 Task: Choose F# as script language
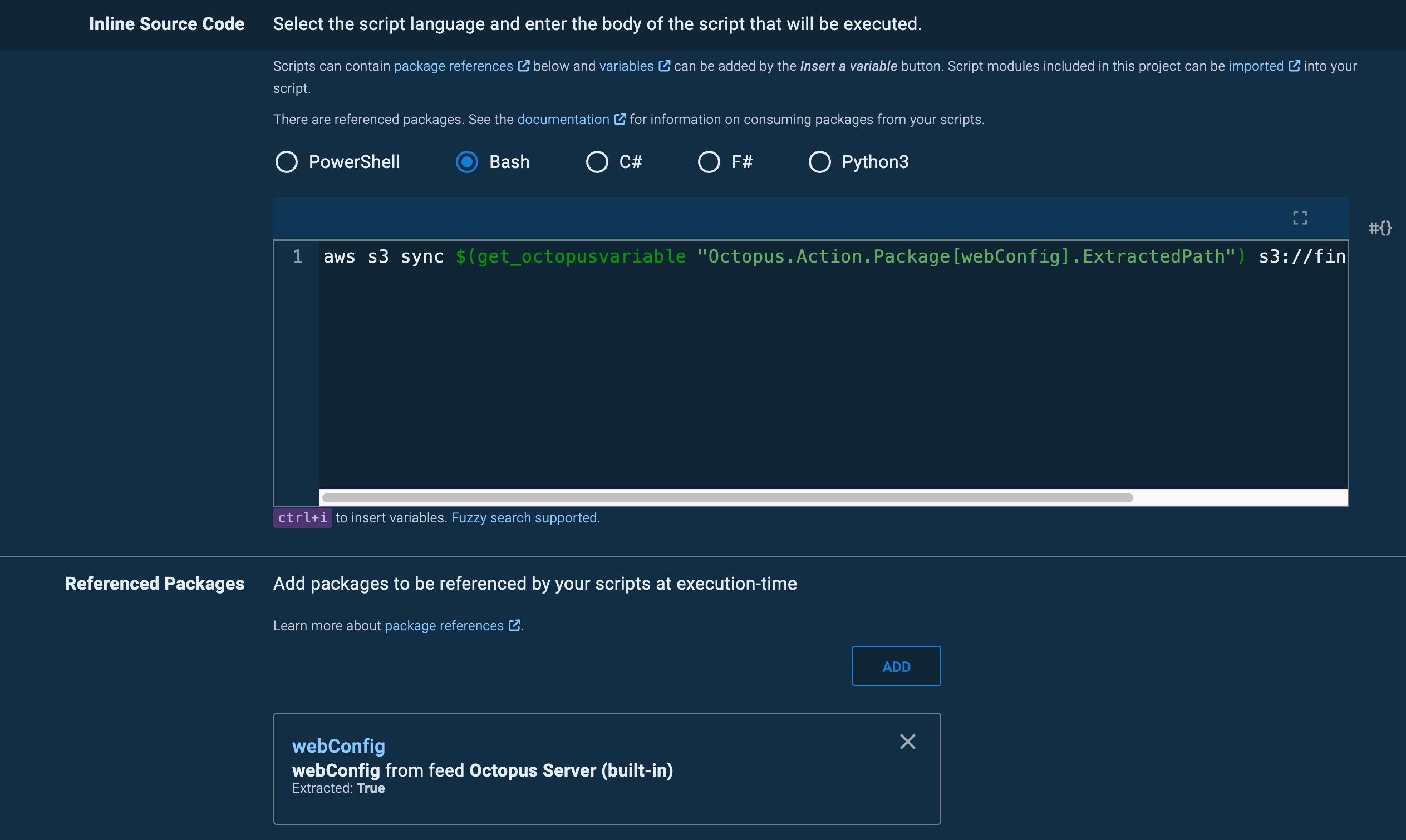pyautogui.click(x=709, y=162)
